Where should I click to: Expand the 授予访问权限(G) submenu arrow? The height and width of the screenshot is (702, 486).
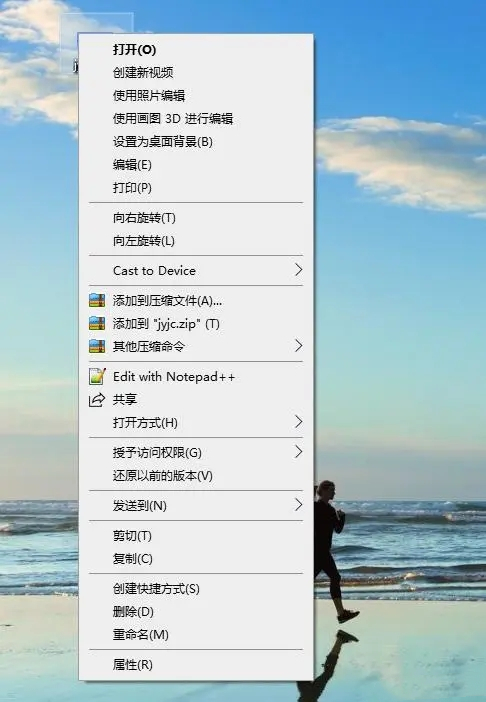298,452
